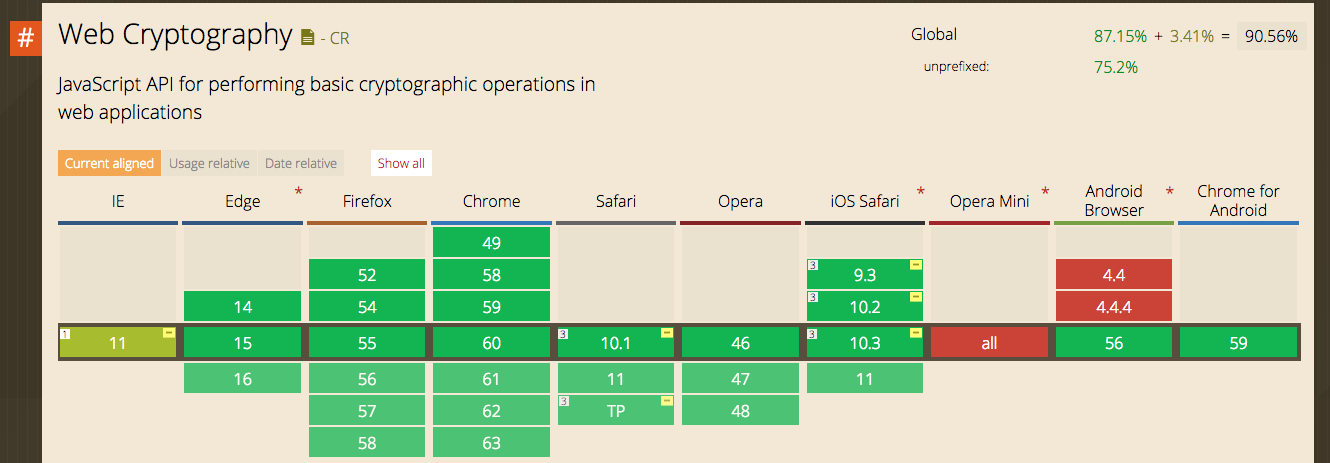Click the 3.41% partial support figure

1193,36
